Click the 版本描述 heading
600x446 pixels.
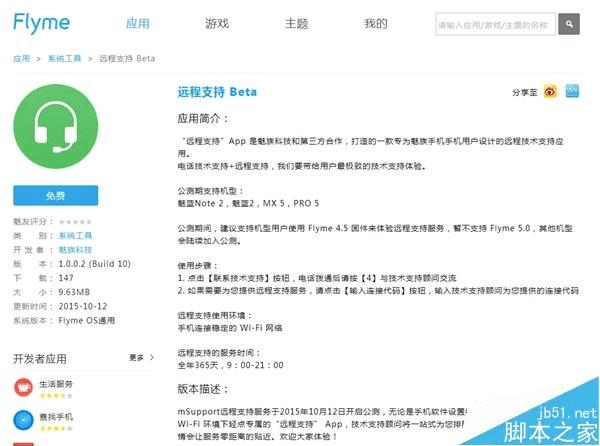203,389
